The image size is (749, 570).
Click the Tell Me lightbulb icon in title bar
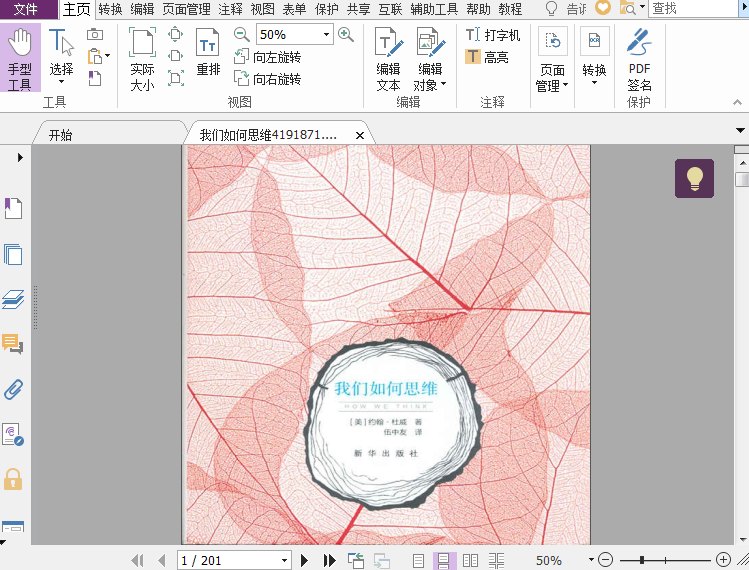tap(551, 9)
